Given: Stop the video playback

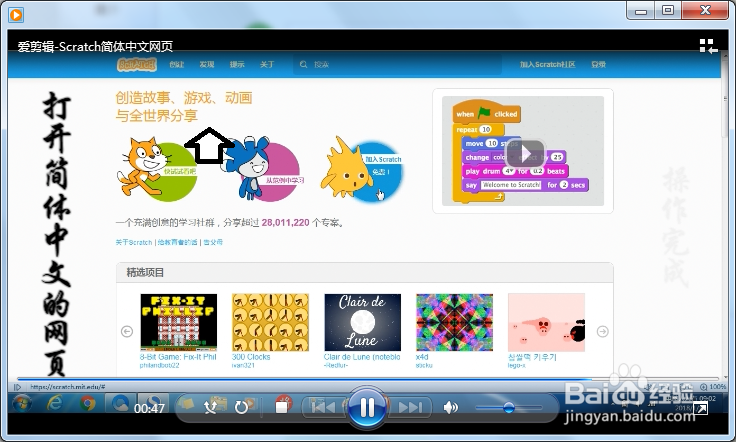Looking at the screenshot, I should tap(281, 407).
